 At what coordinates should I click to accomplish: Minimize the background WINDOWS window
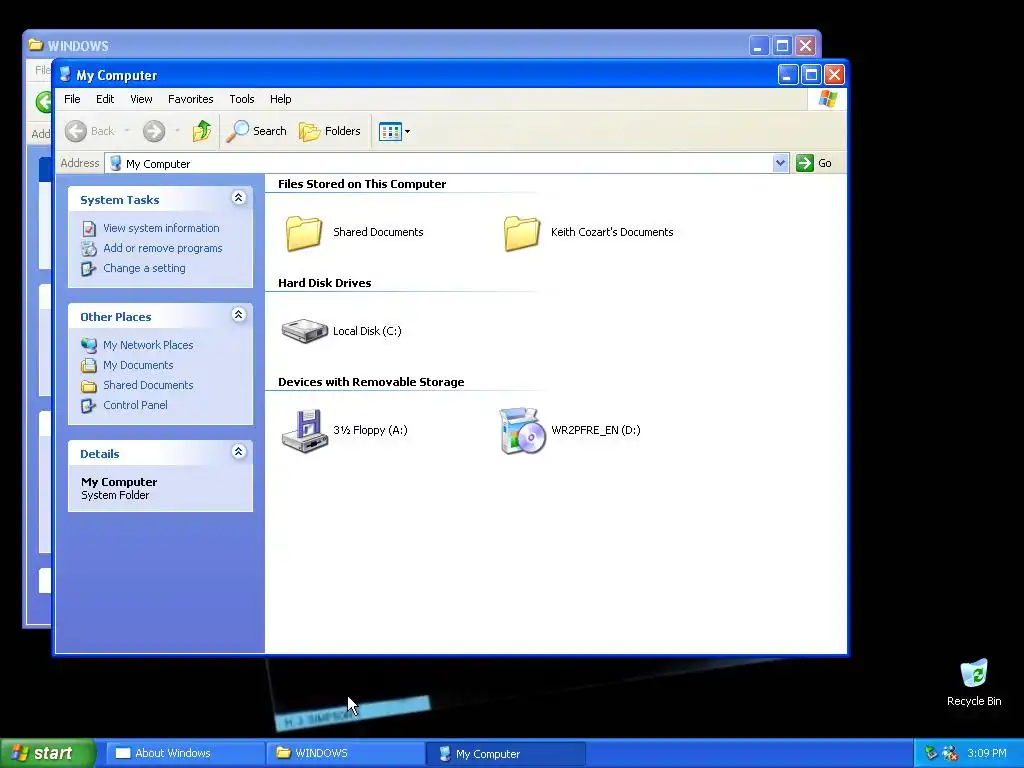(758, 46)
